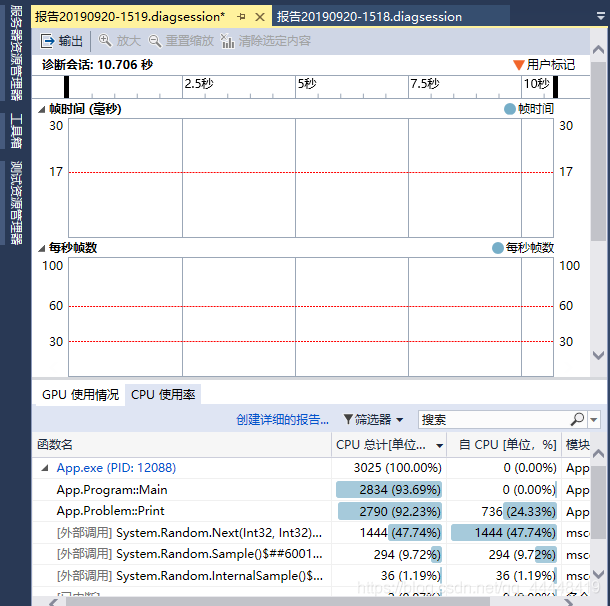Collapse the 帧时间 (毫秒) graph section
The width and height of the screenshot is (610, 606).
coord(42,110)
